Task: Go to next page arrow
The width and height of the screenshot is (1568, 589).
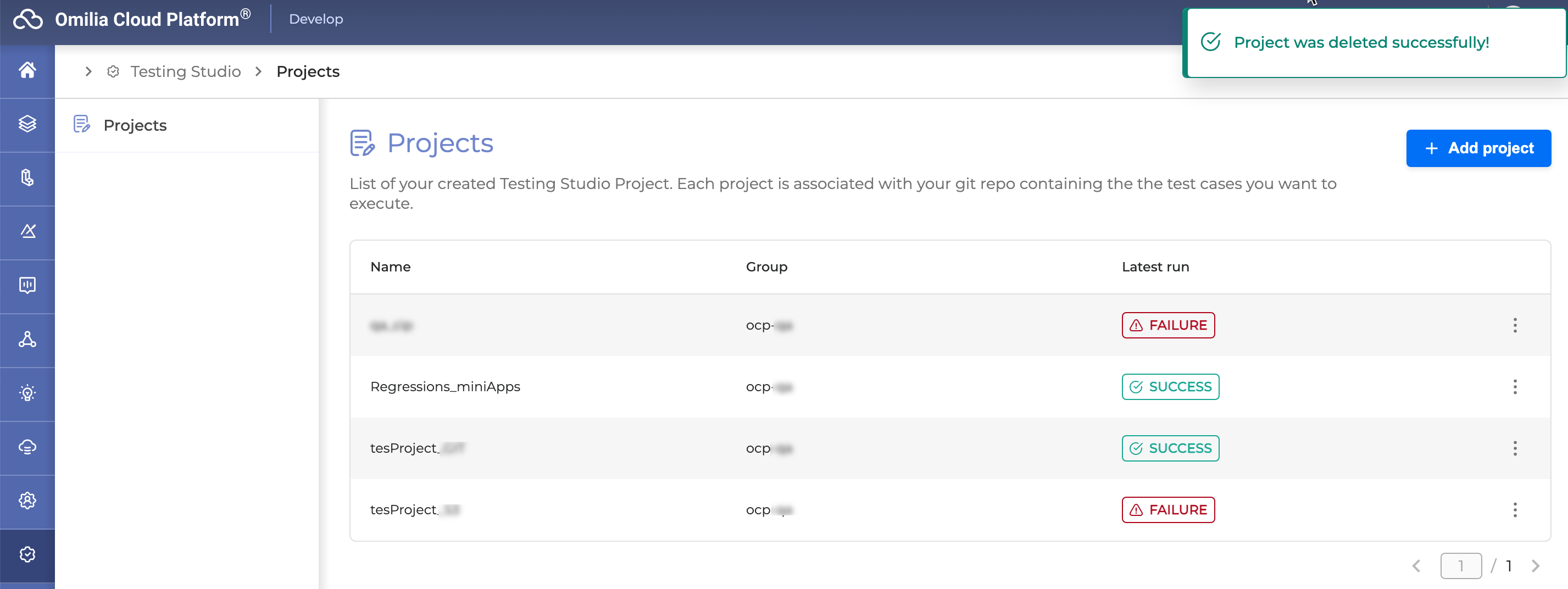Action: tap(1535, 566)
